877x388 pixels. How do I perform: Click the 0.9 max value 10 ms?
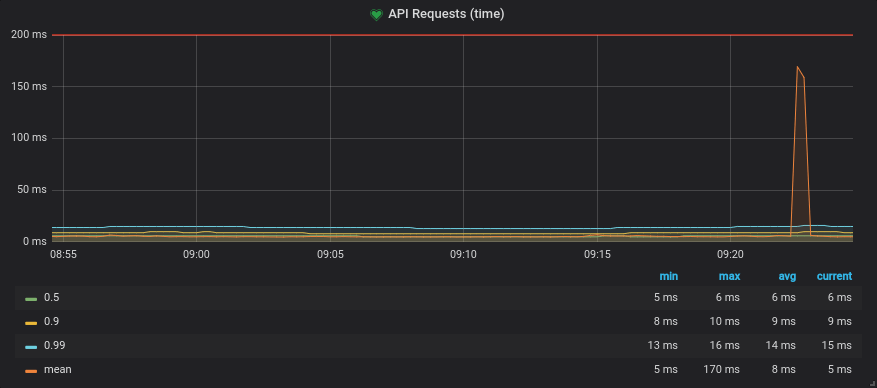point(724,321)
